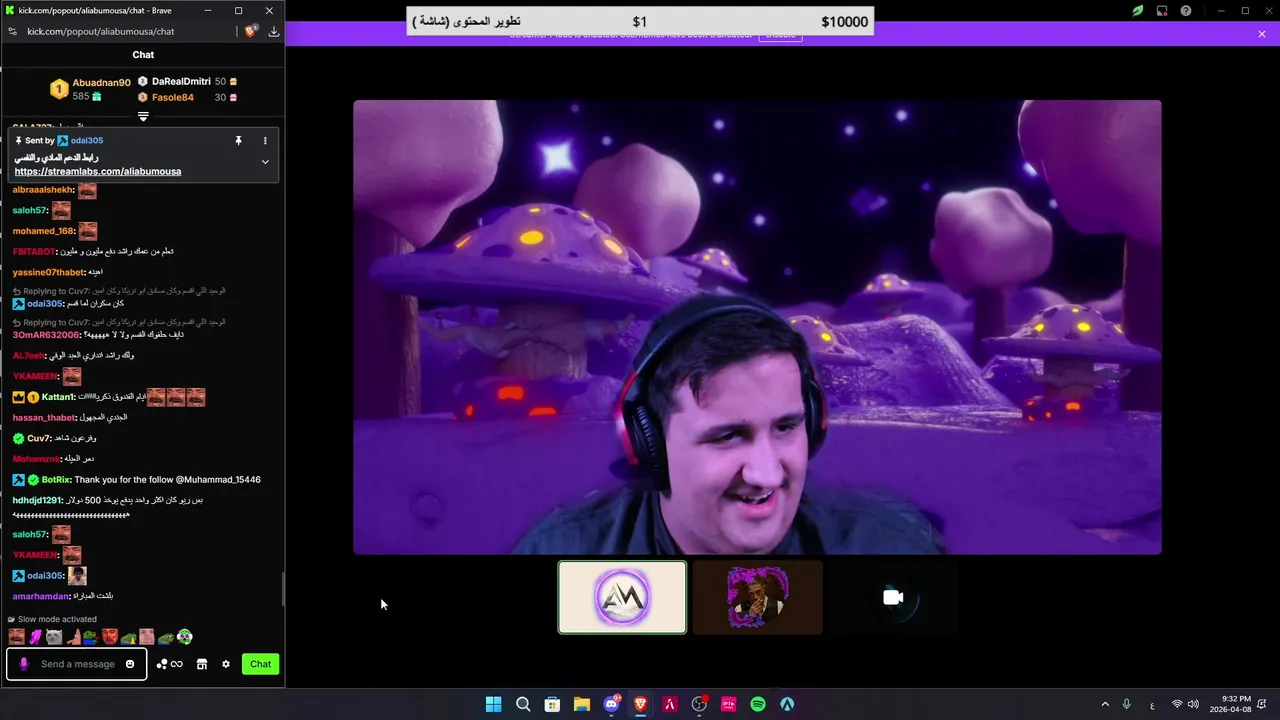Insert the white cat emote

pos(54,637)
